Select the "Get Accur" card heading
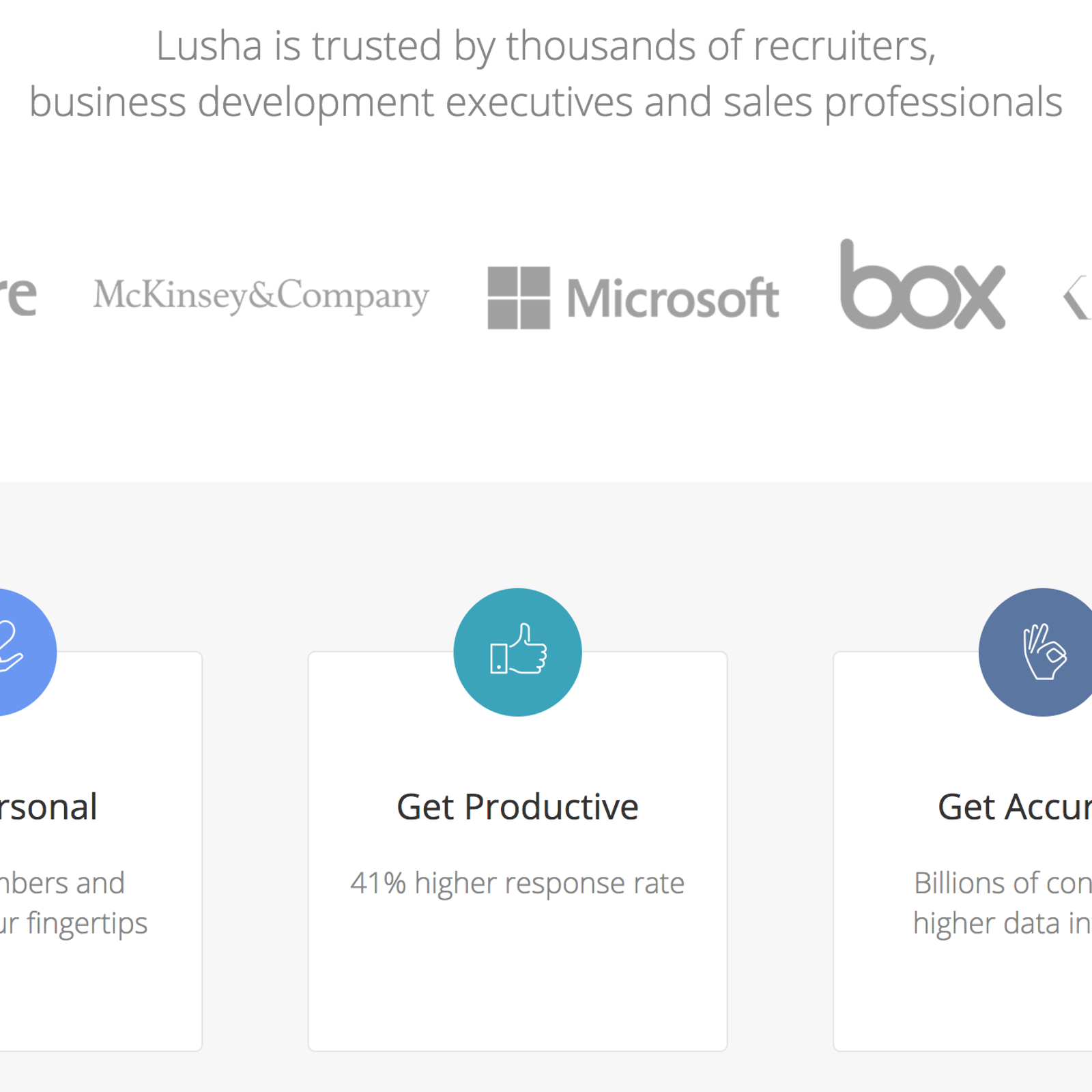This screenshot has width=1092, height=1092. click(1014, 807)
